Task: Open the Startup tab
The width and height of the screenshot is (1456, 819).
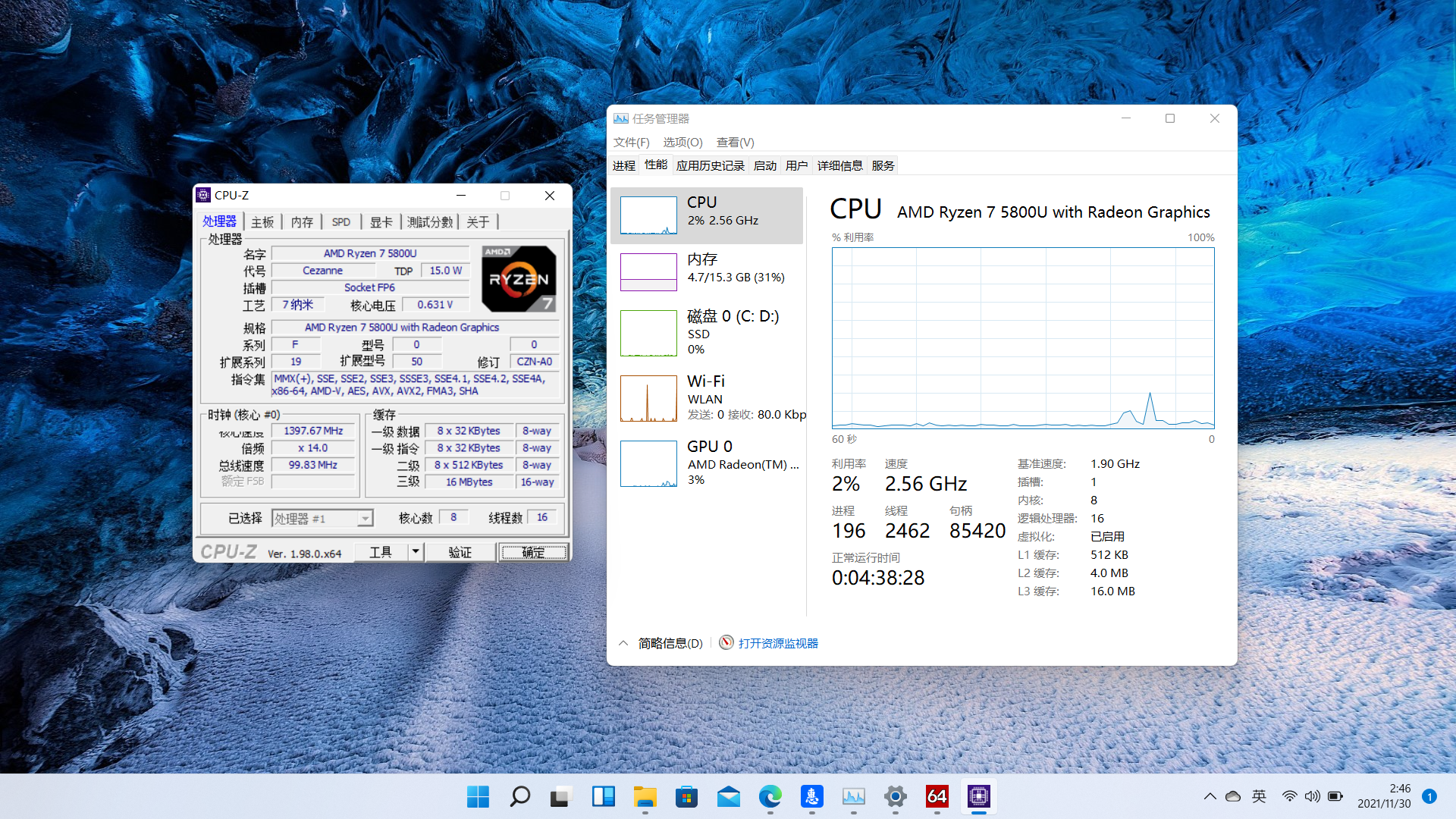Action: click(765, 166)
